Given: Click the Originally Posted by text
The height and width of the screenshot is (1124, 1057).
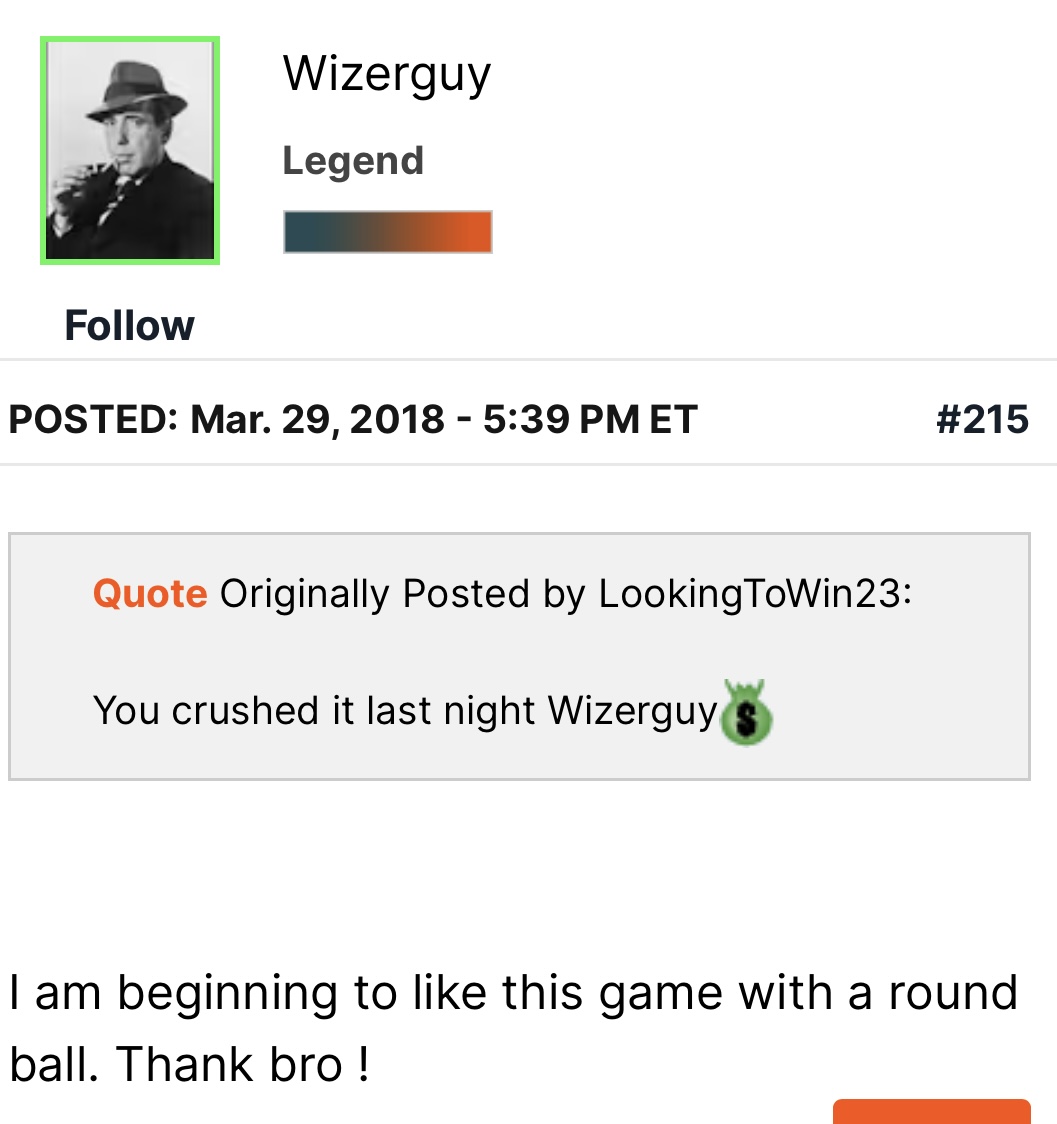Looking at the screenshot, I should pyautogui.click(x=402, y=594).
